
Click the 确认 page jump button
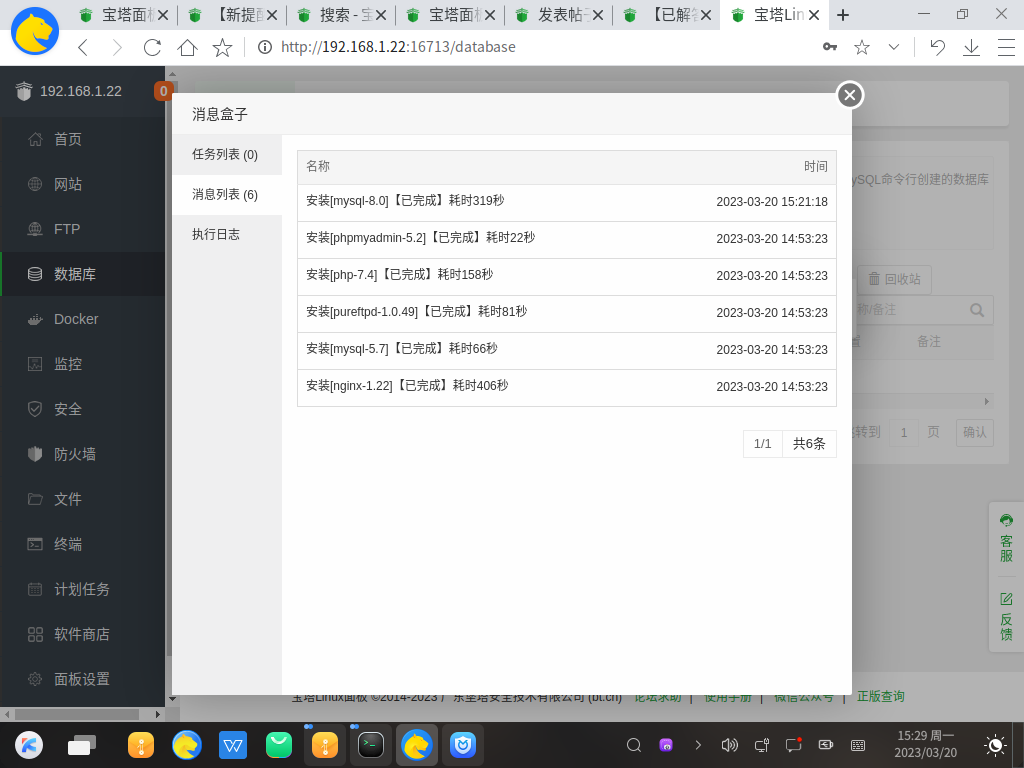click(974, 432)
